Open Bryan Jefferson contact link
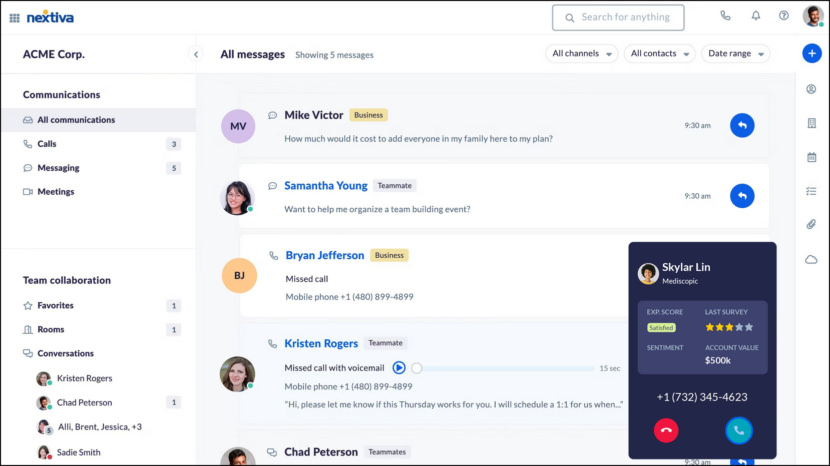830x466 pixels. pyautogui.click(x=325, y=255)
